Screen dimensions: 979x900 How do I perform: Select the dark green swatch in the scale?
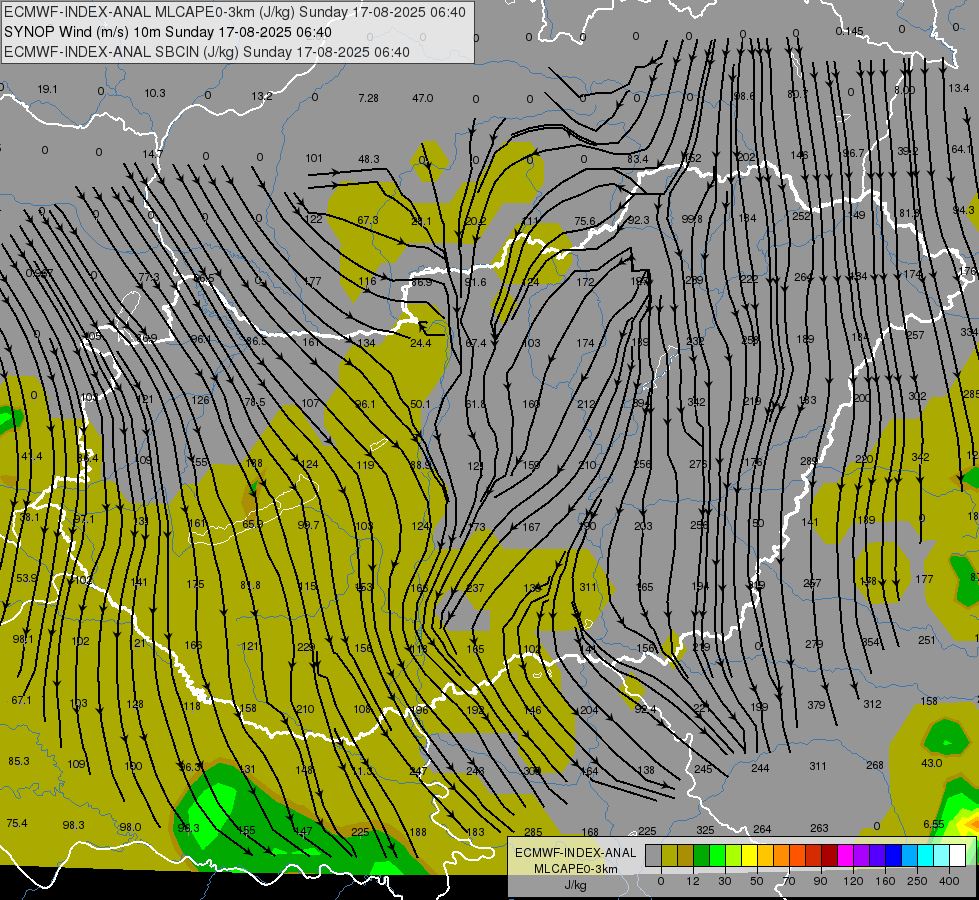(x=701, y=855)
